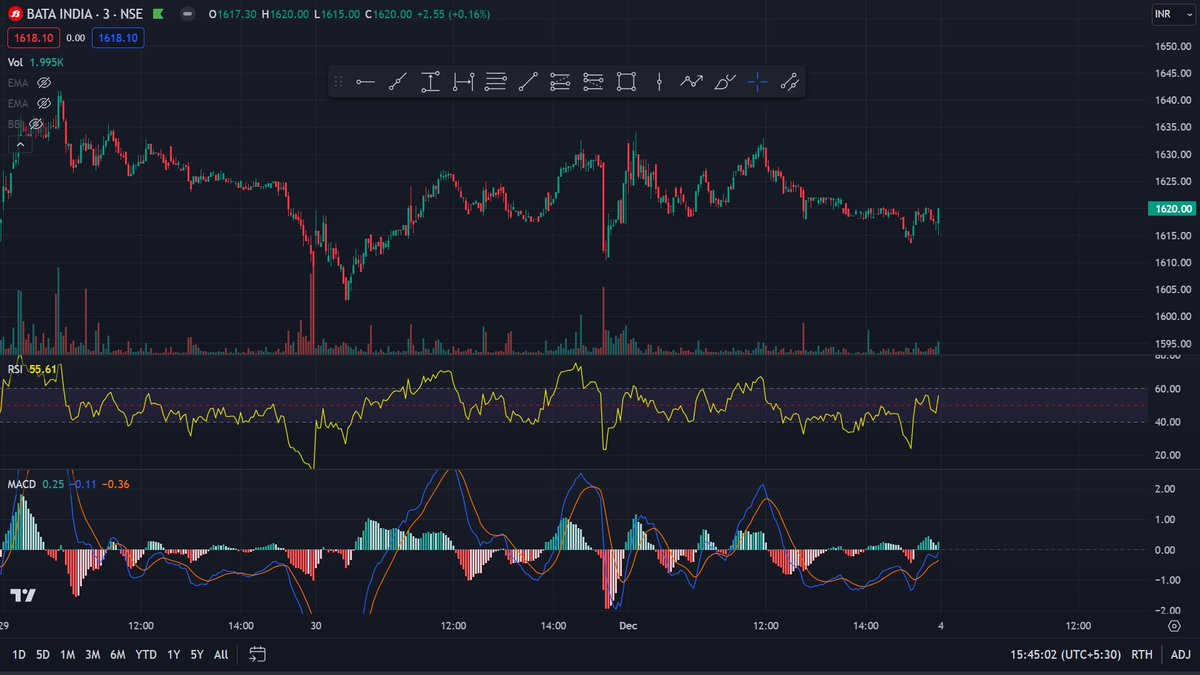1200x675 pixels.
Task: Activate the blue crosshair cursor tool
Action: point(757,82)
